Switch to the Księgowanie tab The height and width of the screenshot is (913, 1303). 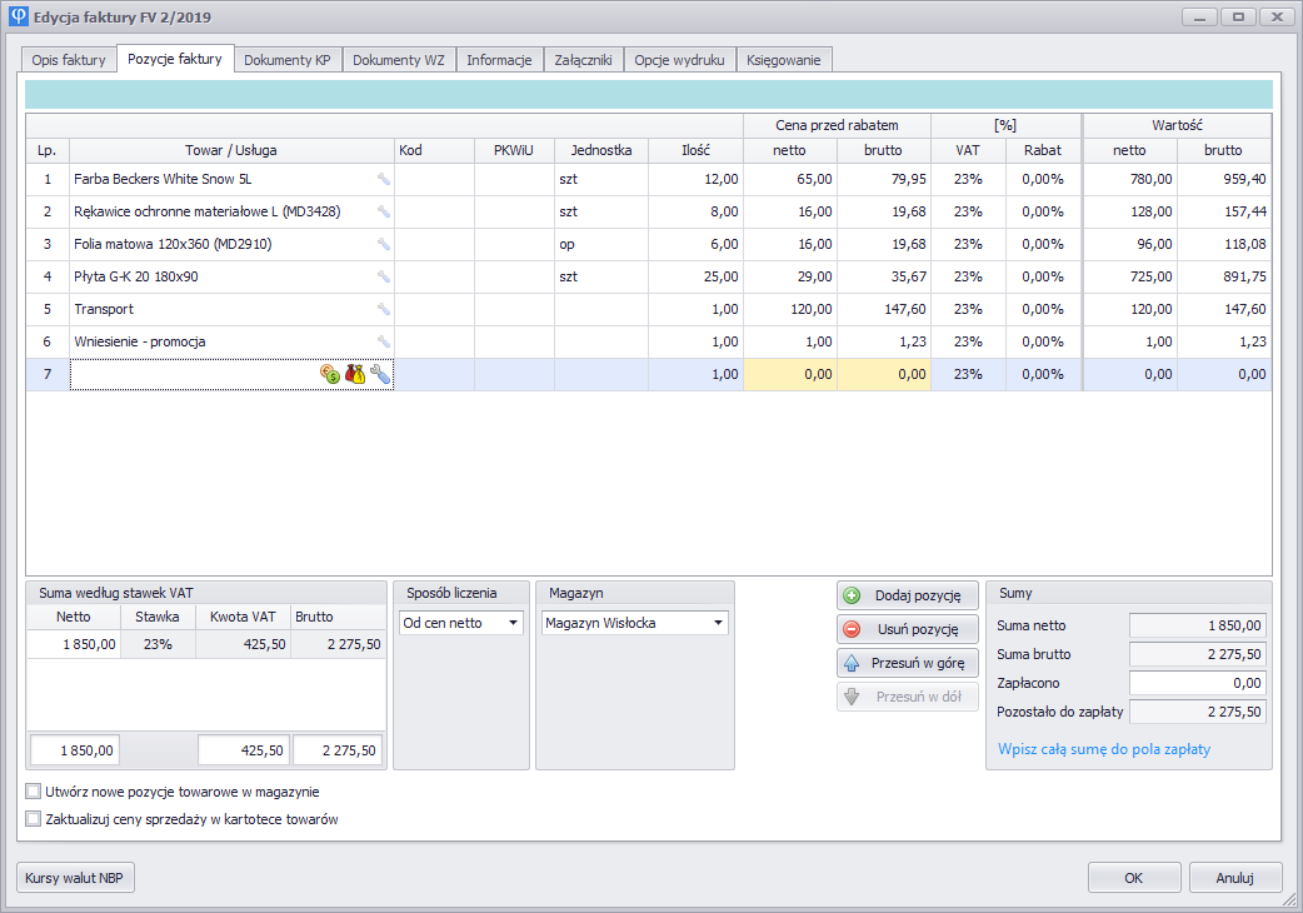pos(783,60)
